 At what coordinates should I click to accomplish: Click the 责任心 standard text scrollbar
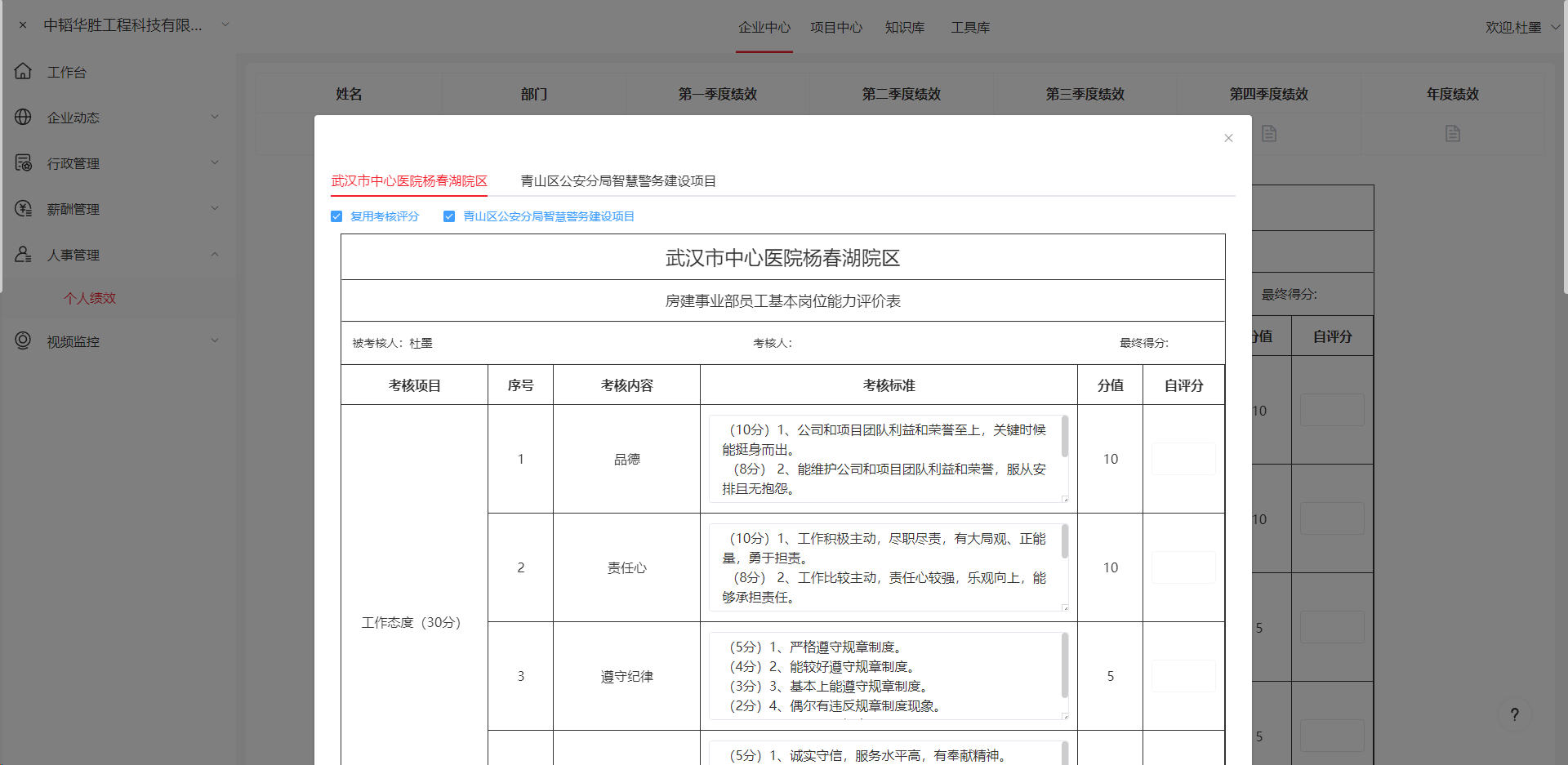click(x=1065, y=542)
